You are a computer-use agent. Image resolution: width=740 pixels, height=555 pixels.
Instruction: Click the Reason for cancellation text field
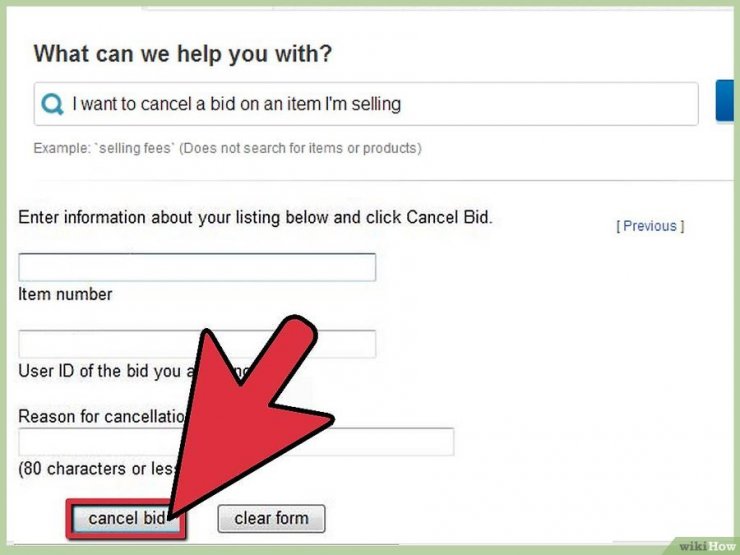pyautogui.click(x=236, y=441)
